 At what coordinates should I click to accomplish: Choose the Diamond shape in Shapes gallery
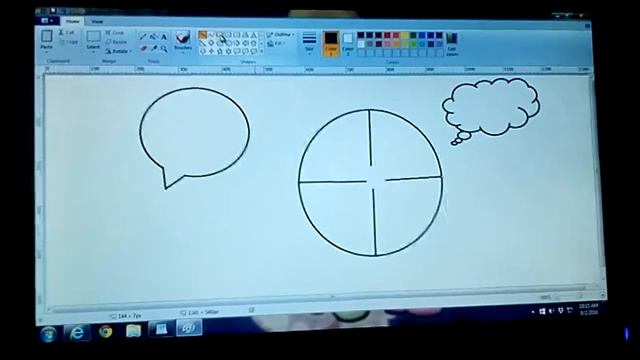211,42
